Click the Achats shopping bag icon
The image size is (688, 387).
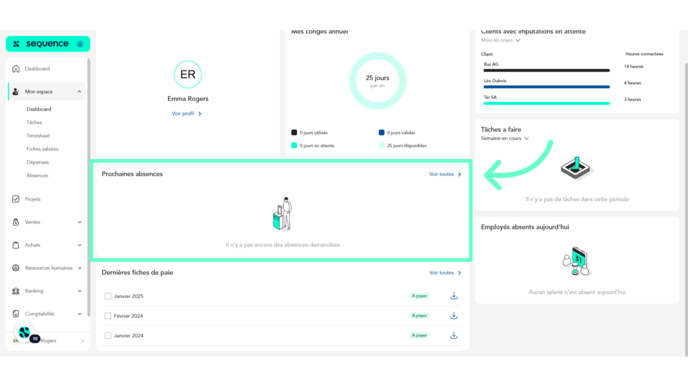pyautogui.click(x=16, y=245)
